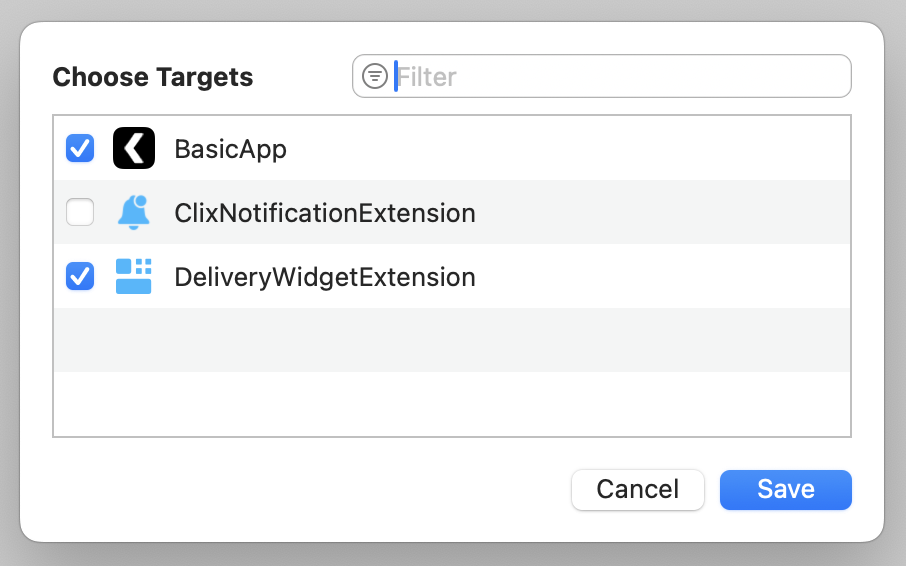Click the black BasicApp app icon
The image size is (906, 566).
[x=134, y=148]
